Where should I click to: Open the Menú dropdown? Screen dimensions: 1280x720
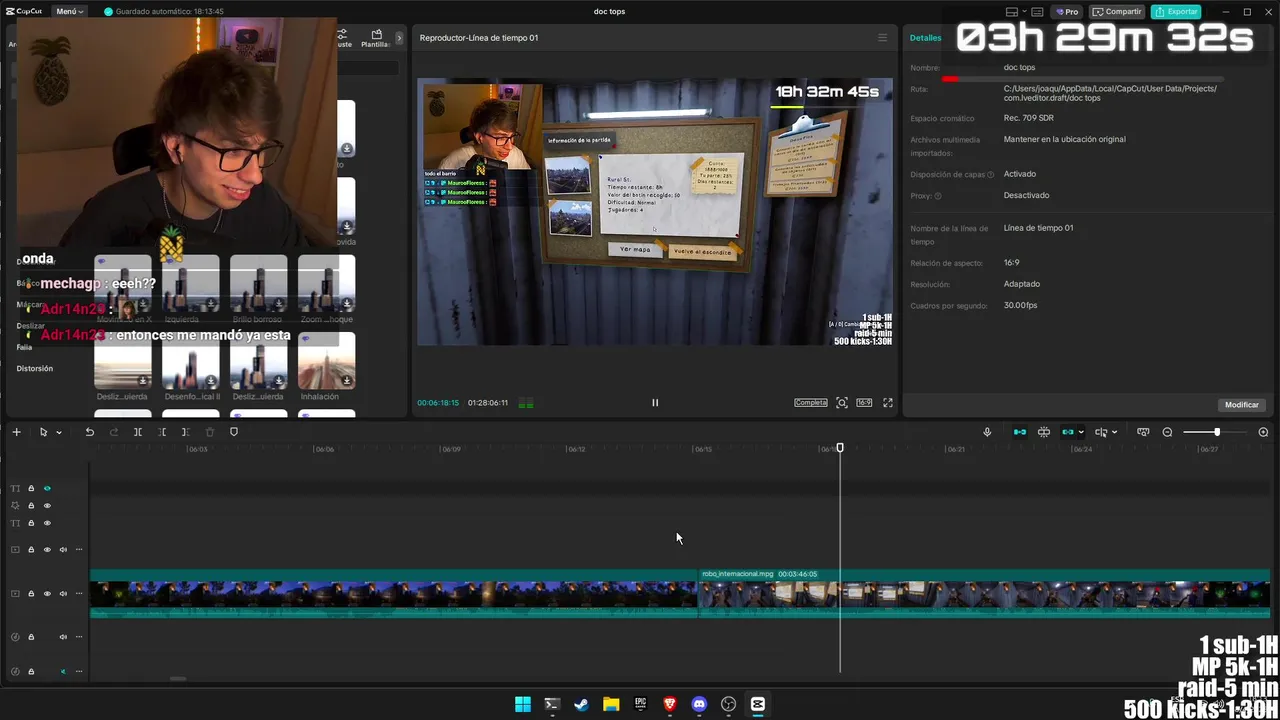coord(69,11)
